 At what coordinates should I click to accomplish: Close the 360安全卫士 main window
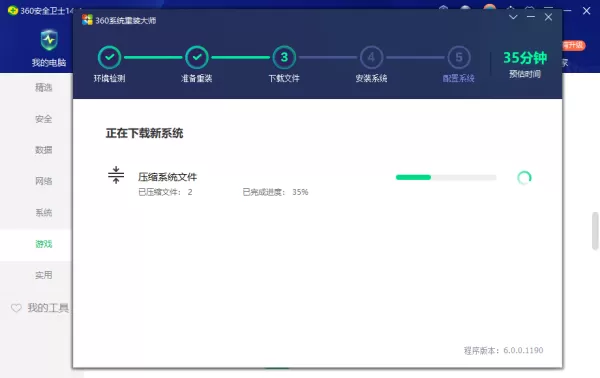pos(586,11)
